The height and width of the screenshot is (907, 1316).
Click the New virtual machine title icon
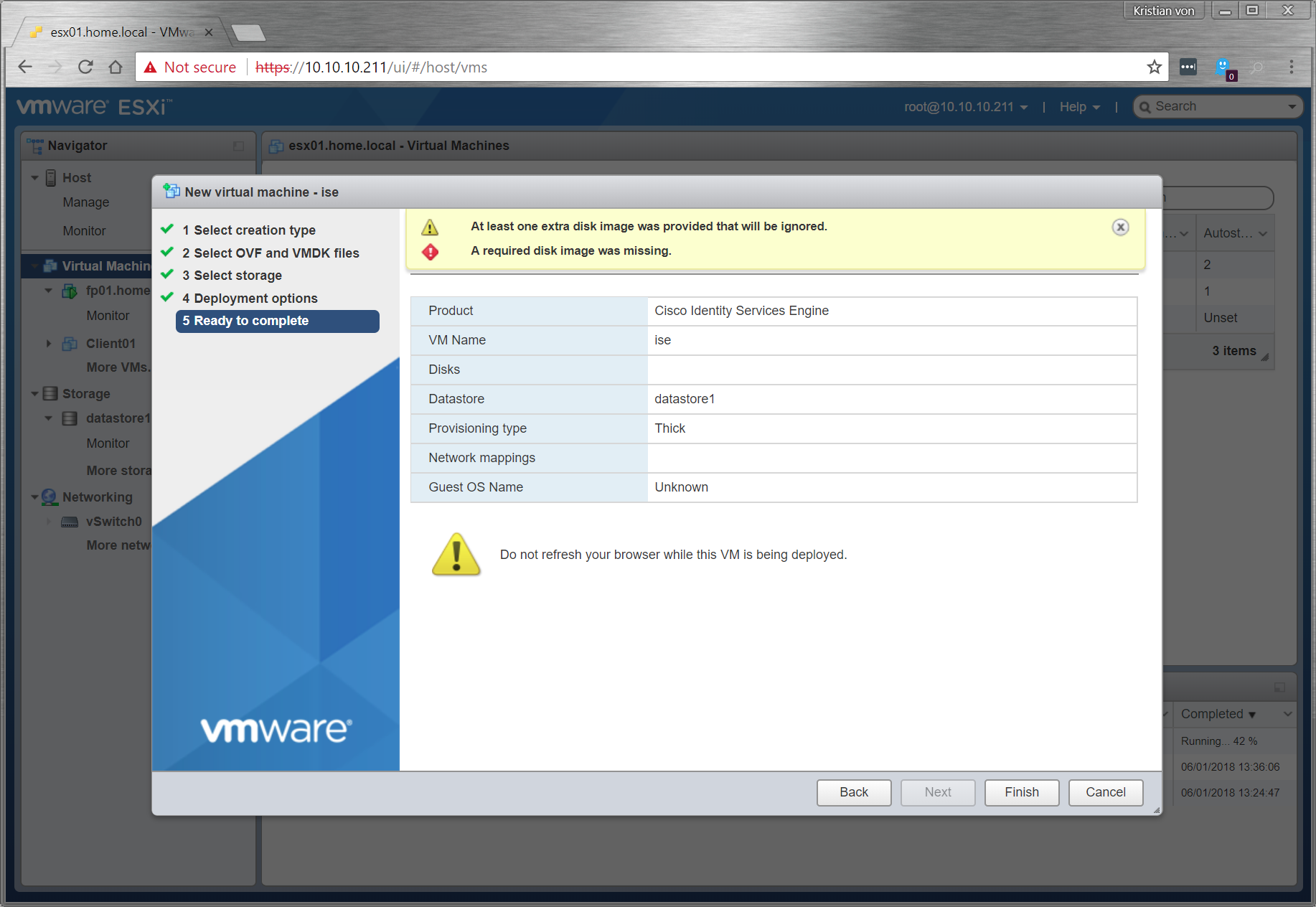(x=171, y=191)
